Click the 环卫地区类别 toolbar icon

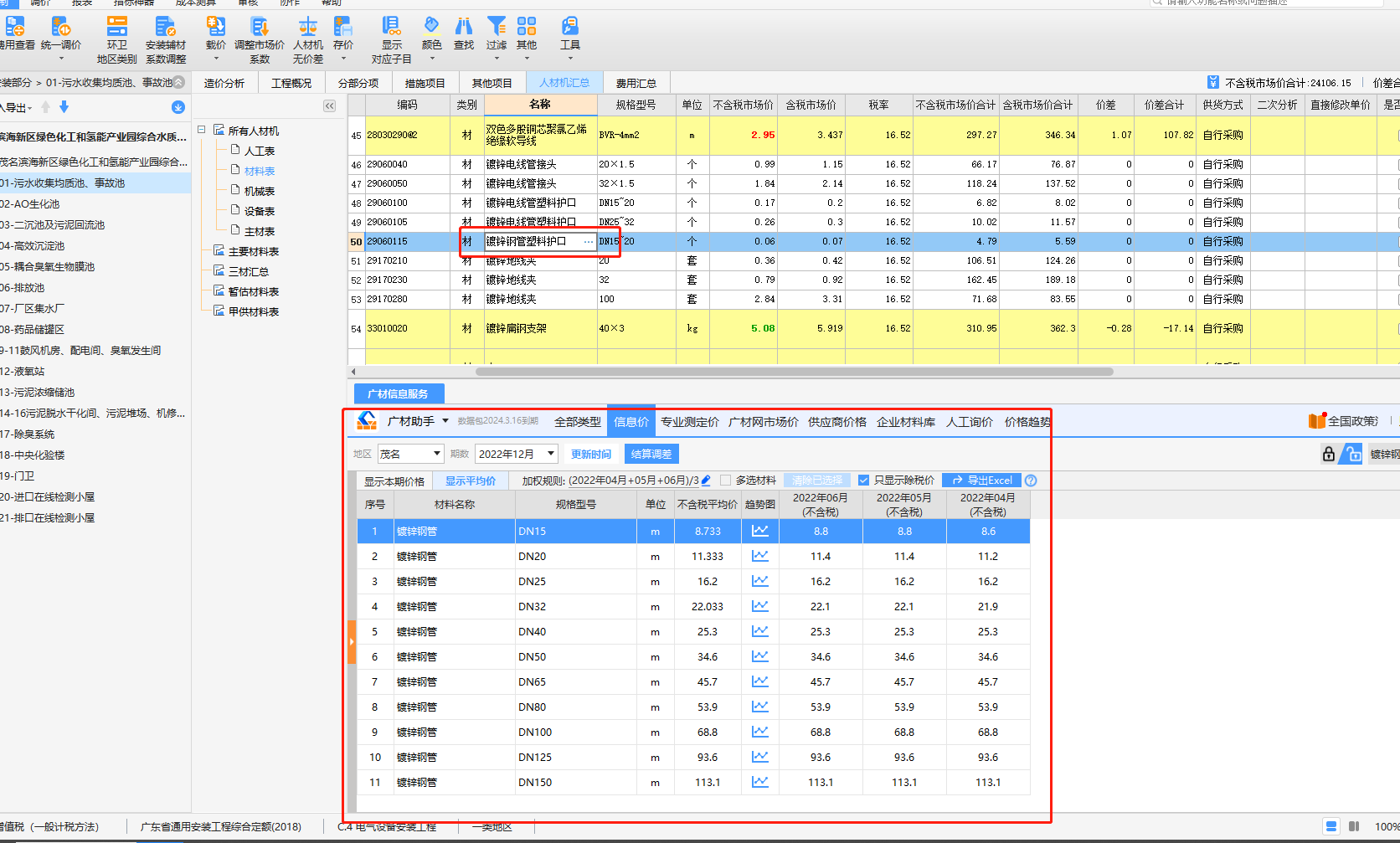click(x=116, y=27)
